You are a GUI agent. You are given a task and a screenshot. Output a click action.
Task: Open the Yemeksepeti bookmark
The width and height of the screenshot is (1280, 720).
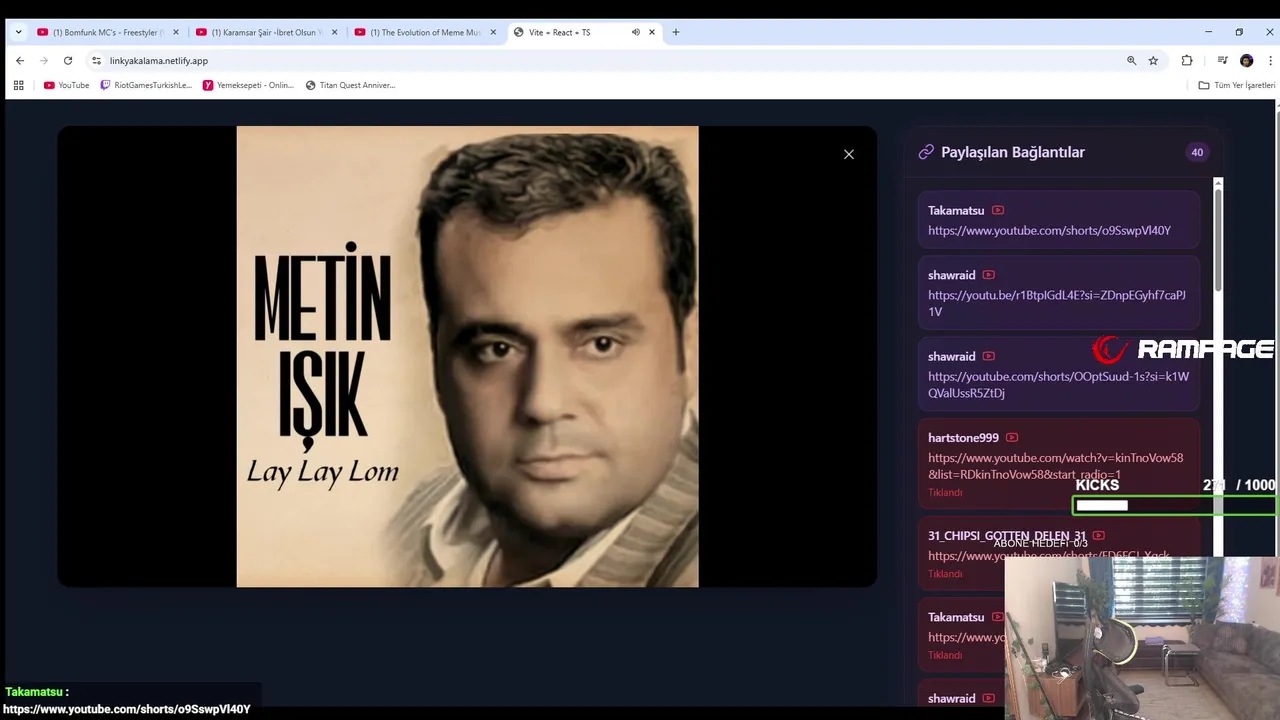[249, 85]
